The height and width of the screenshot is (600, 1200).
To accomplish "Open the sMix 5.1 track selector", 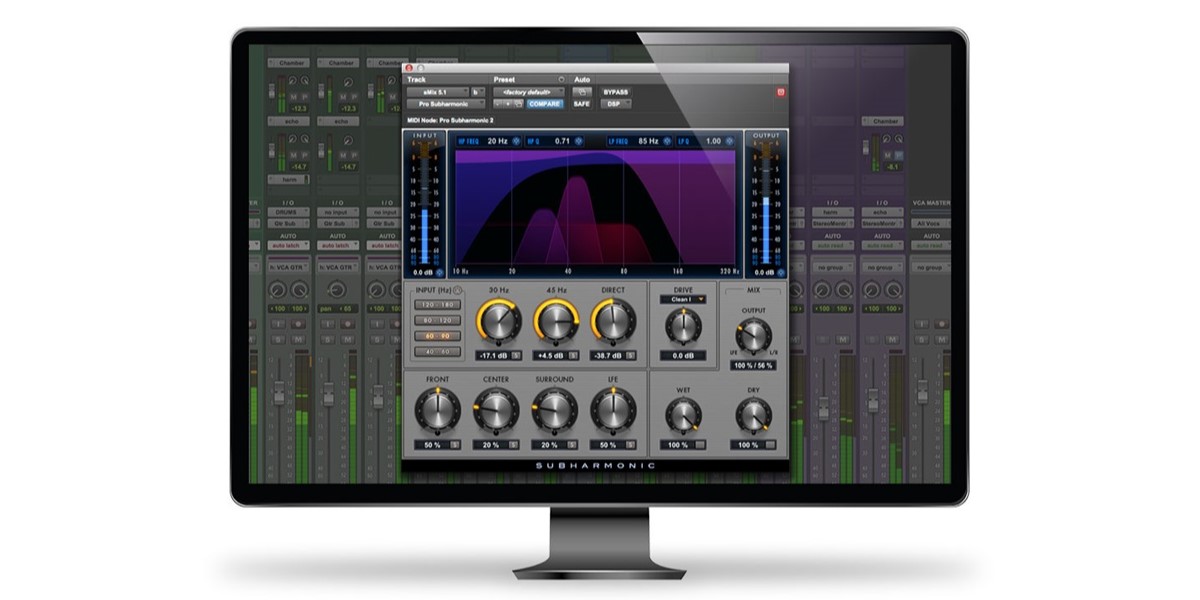I will (x=438, y=91).
